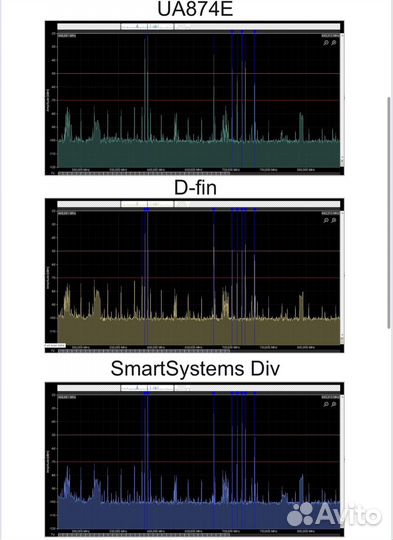Select the "D-fin" heading text
The height and width of the screenshot is (540, 393).
pos(195,188)
